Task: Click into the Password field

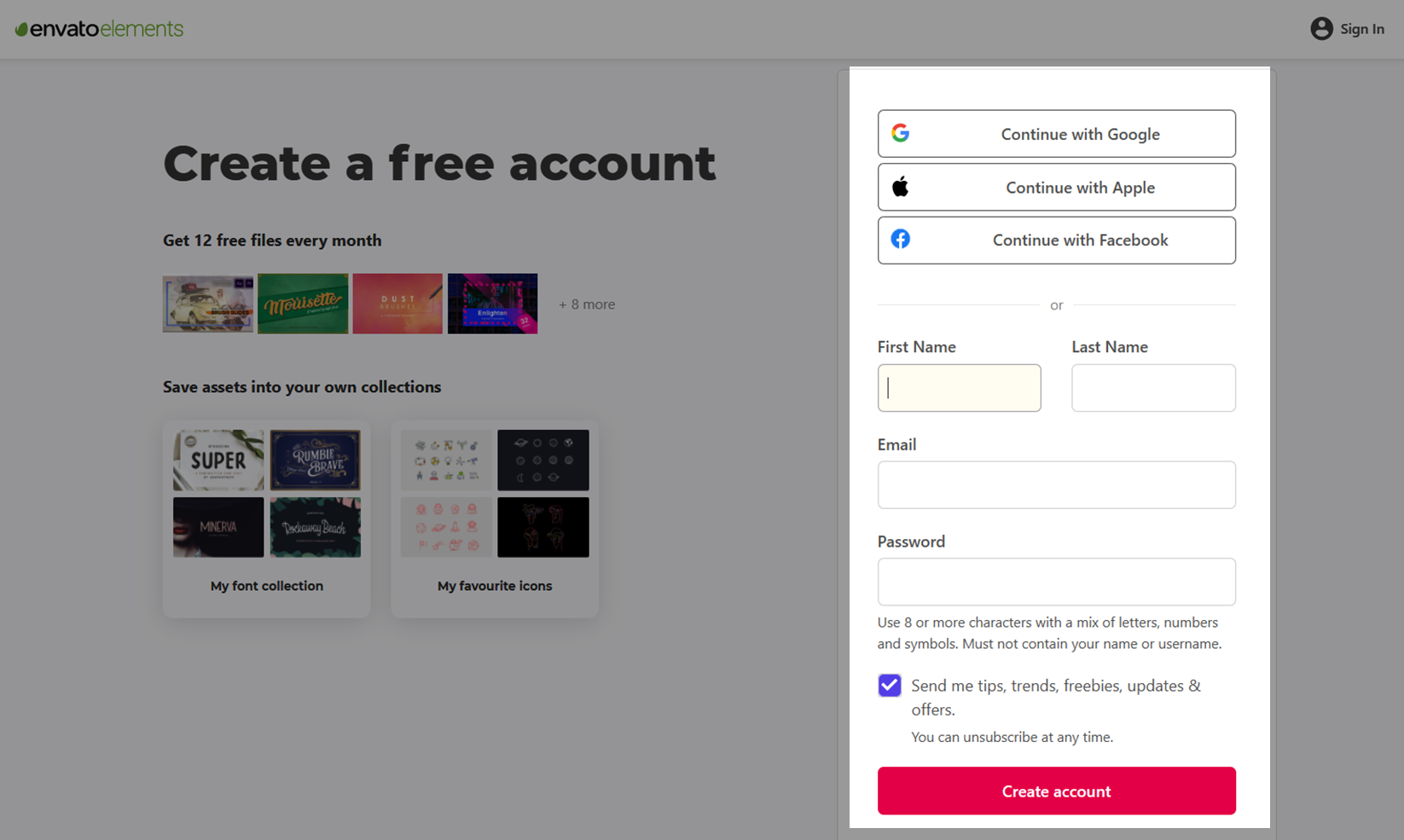Action: (x=1056, y=582)
